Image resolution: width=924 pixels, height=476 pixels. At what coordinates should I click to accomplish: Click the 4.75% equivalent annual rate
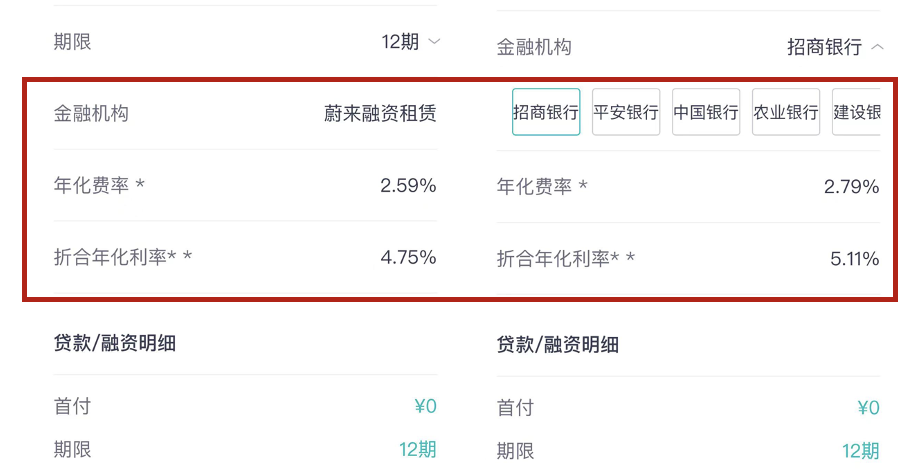point(408,257)
